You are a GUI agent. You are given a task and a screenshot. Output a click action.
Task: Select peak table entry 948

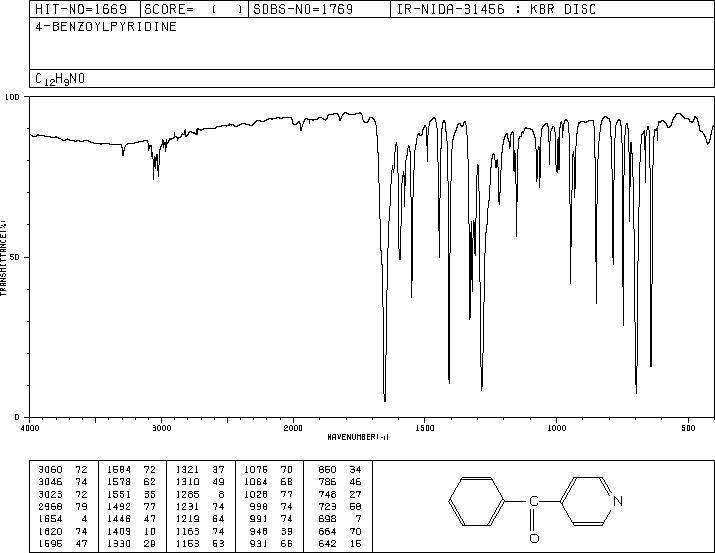(259, 532)
